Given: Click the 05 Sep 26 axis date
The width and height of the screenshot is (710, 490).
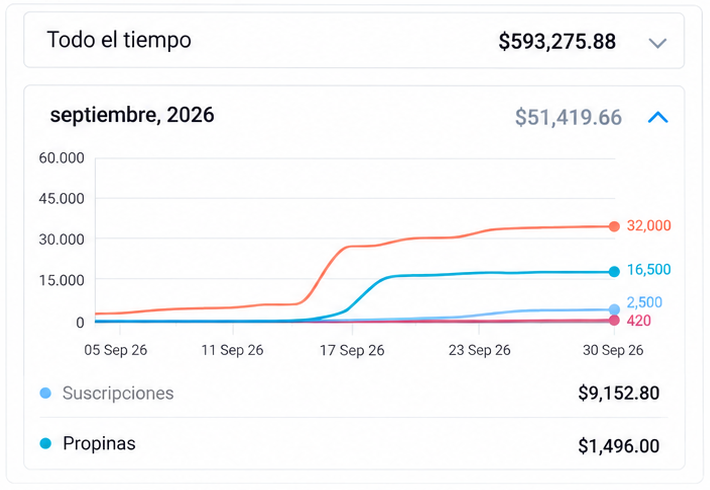Looking at the screenshot, I should pos(115,350).
